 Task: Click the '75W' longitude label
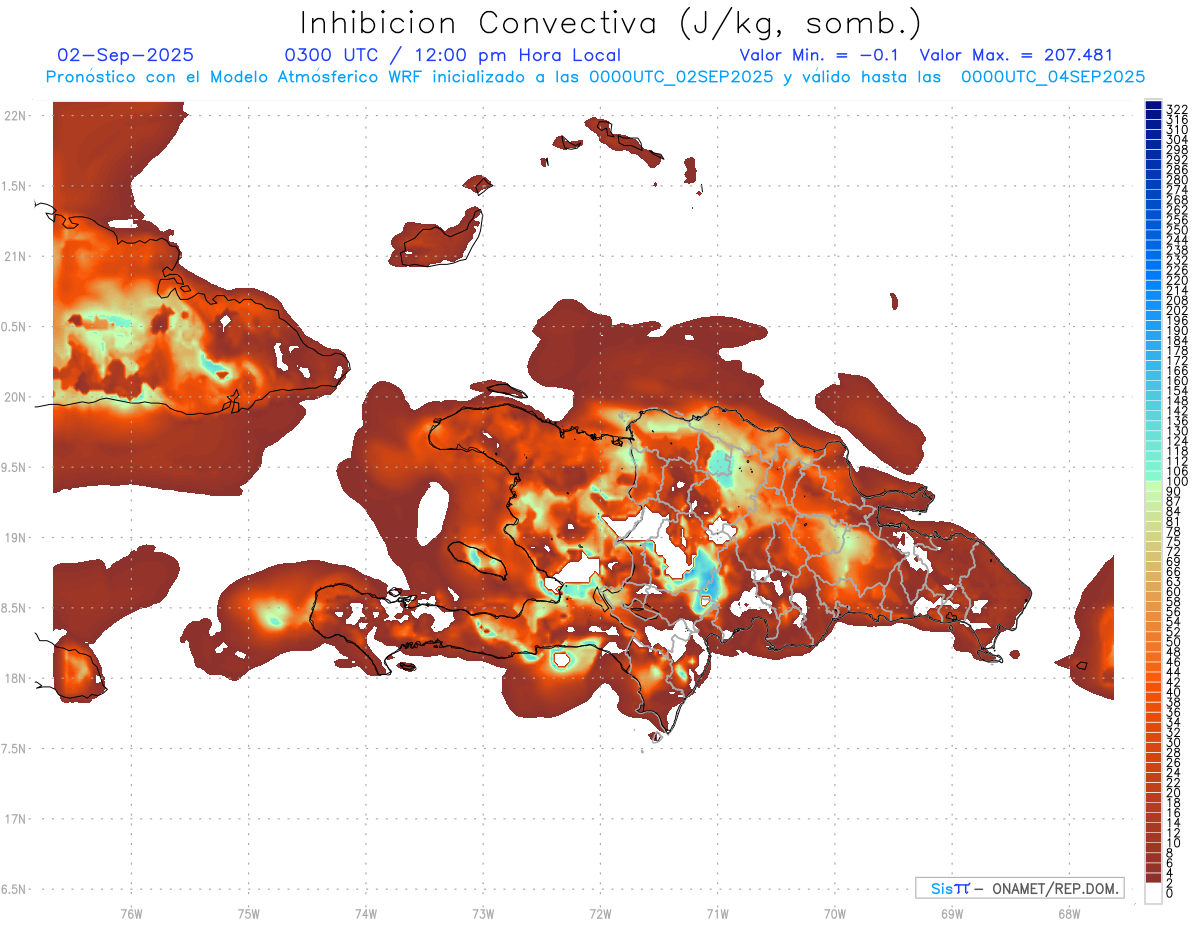pyautogui.click(x=249, y=913)
